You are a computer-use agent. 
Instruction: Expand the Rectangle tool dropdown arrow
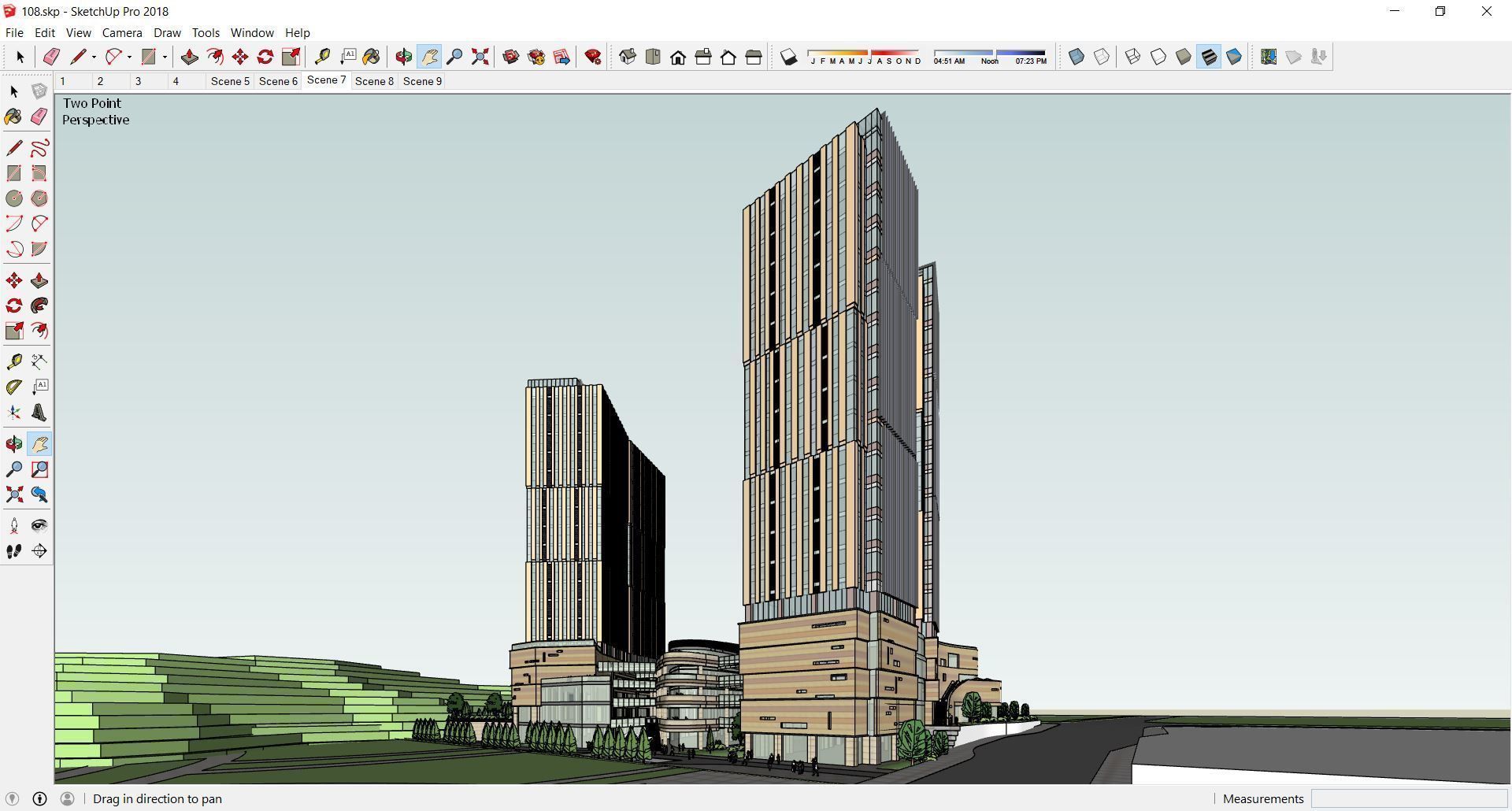(x=165, y=57)
